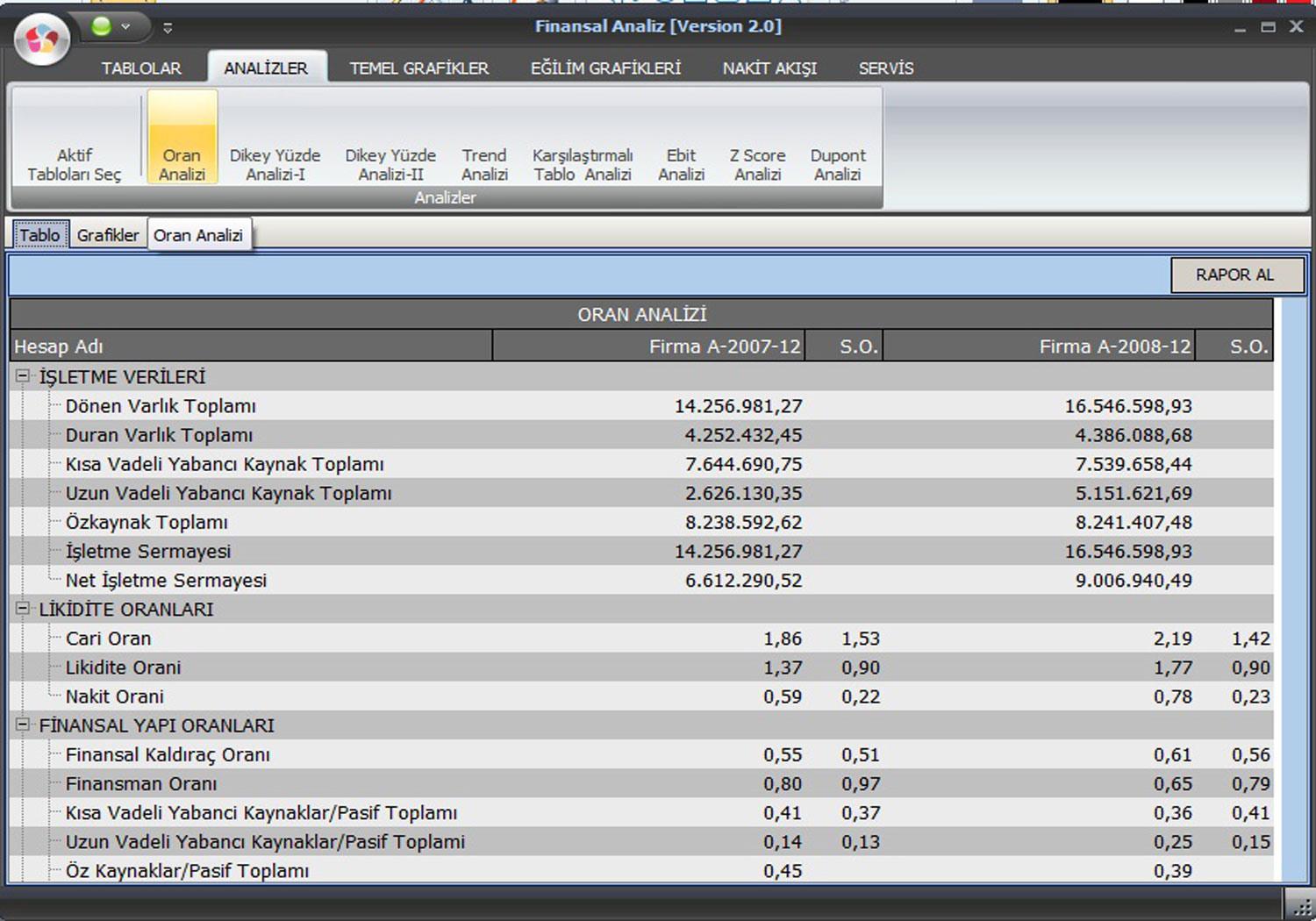Open the dropdown arrow beside green ball
Screen dimensions: 1316x921
click(x=126, y=27)
